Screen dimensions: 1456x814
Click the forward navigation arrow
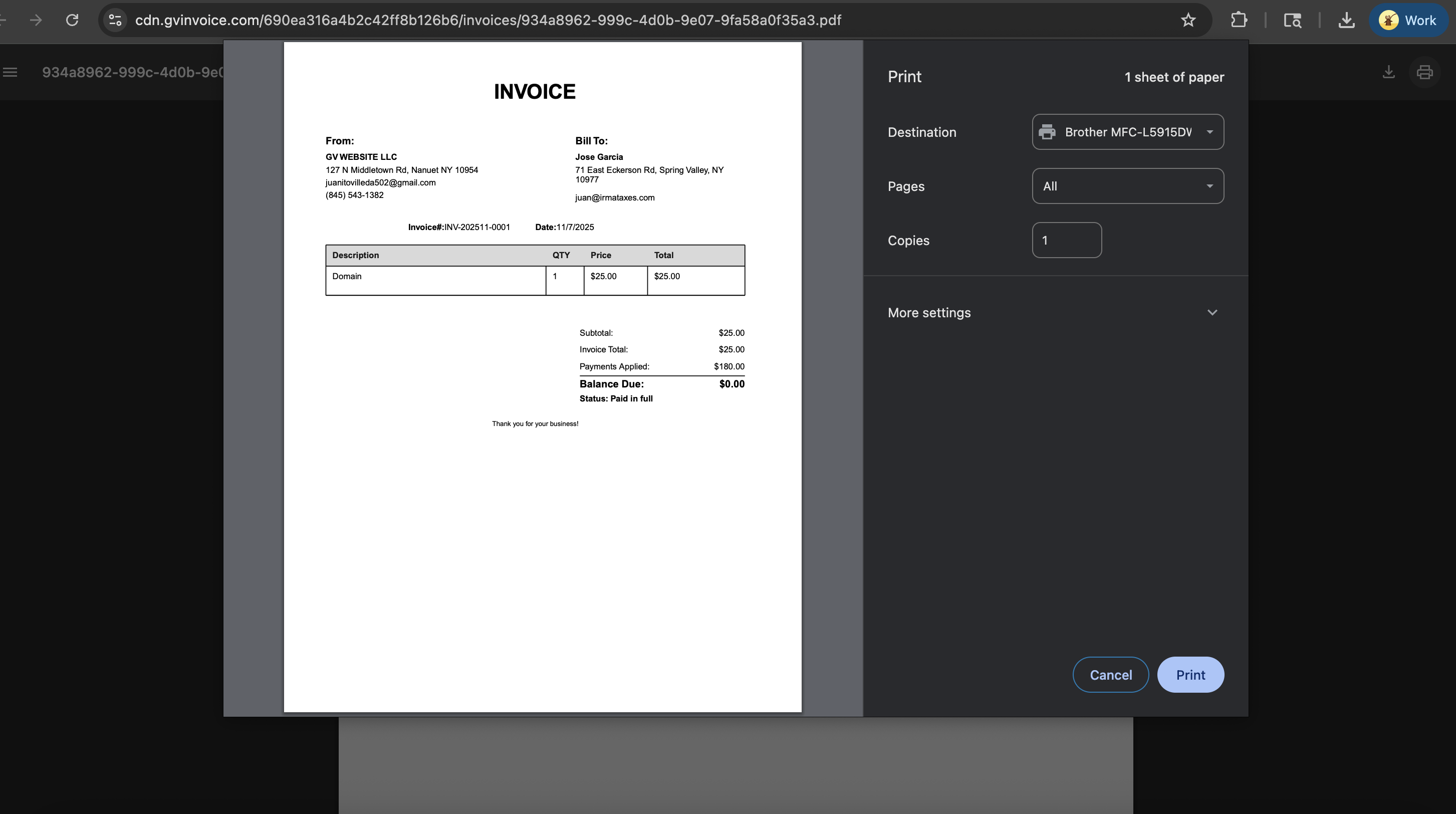(x=36, y=20)
